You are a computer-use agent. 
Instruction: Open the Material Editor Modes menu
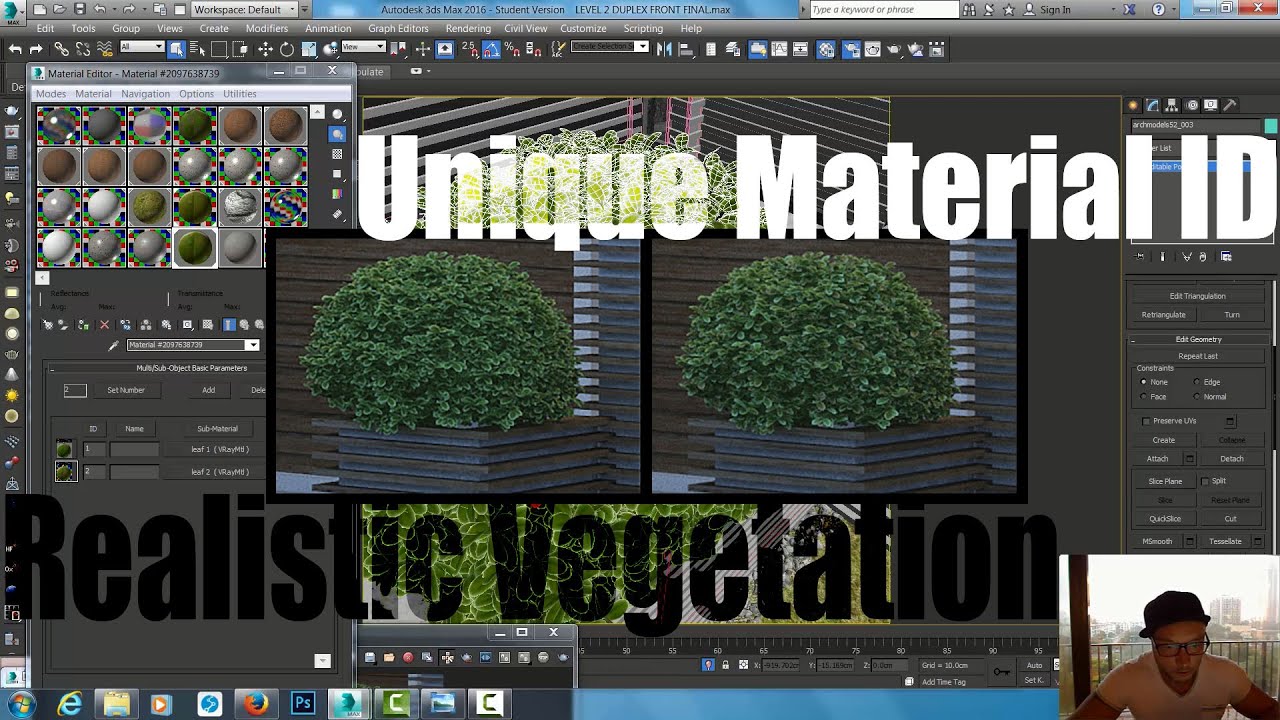point(50,94)
